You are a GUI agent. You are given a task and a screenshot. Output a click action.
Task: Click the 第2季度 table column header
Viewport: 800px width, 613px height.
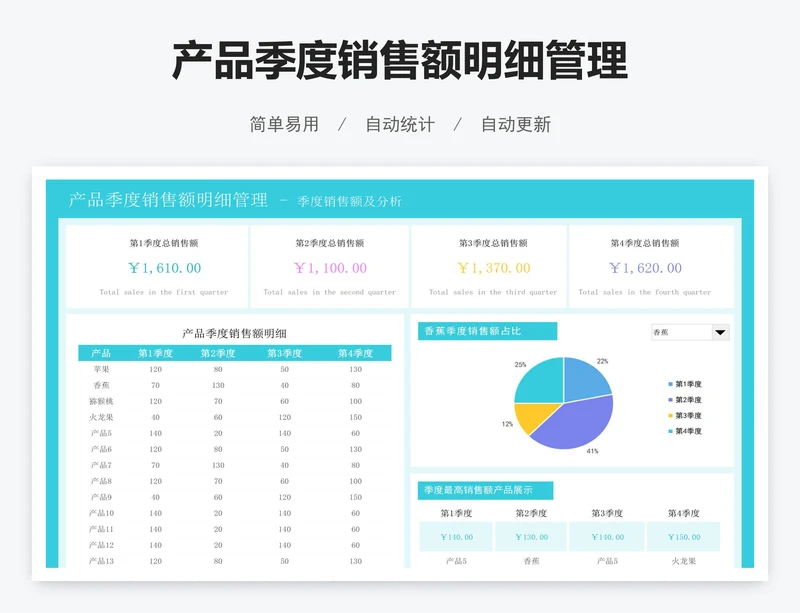(218, 353)
